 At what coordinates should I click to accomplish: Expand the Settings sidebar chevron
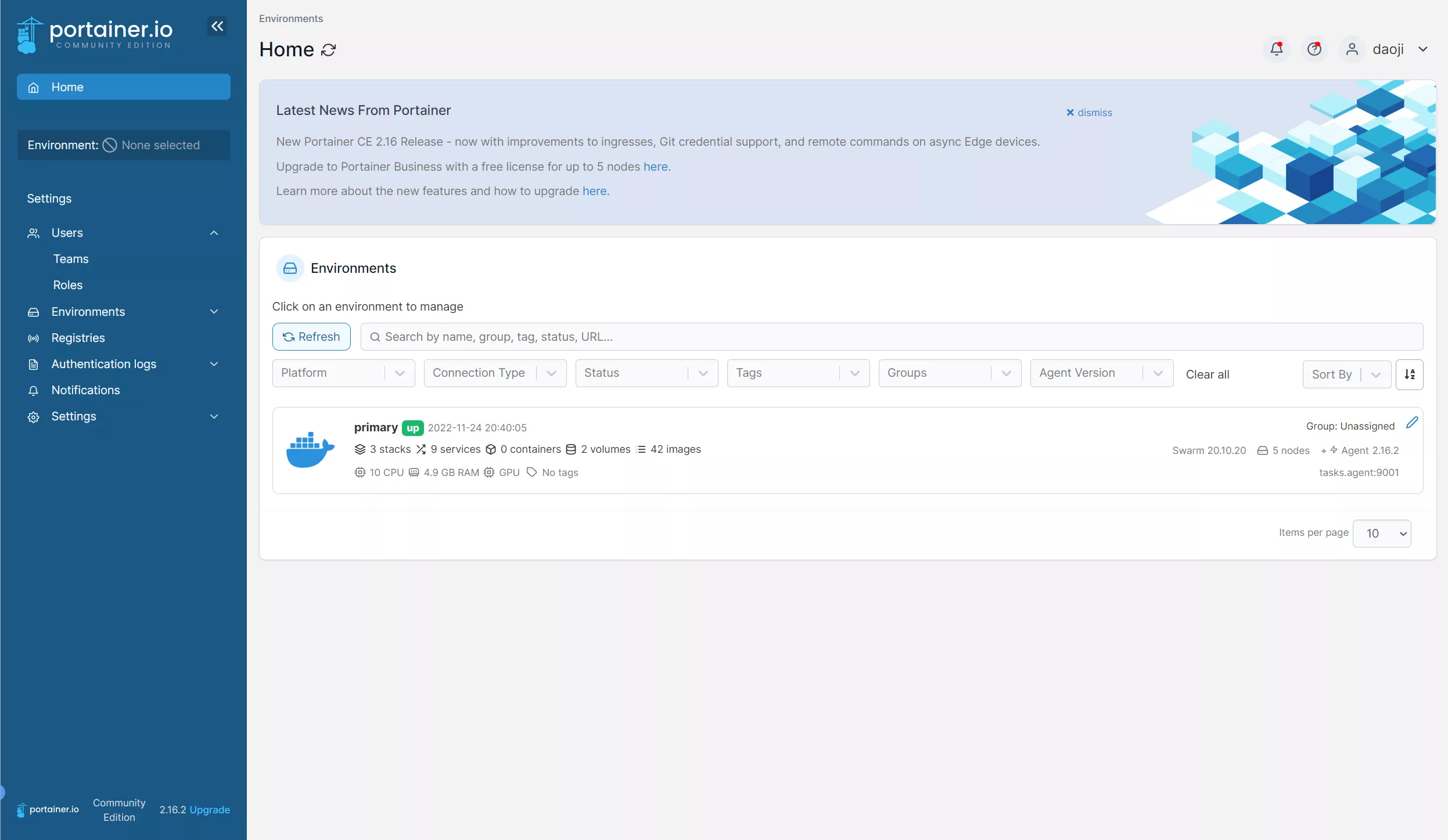(214, 416)
